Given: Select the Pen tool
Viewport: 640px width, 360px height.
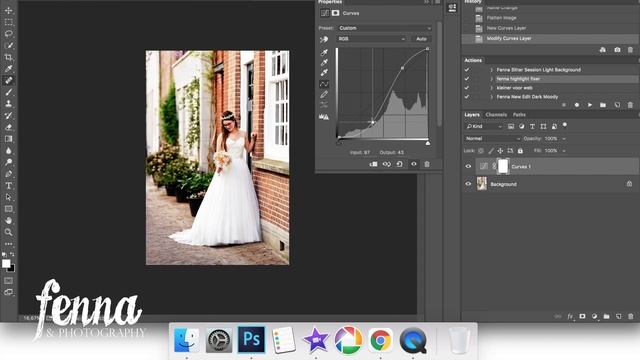Looking at the screenshot, I should tap(9, 174).
